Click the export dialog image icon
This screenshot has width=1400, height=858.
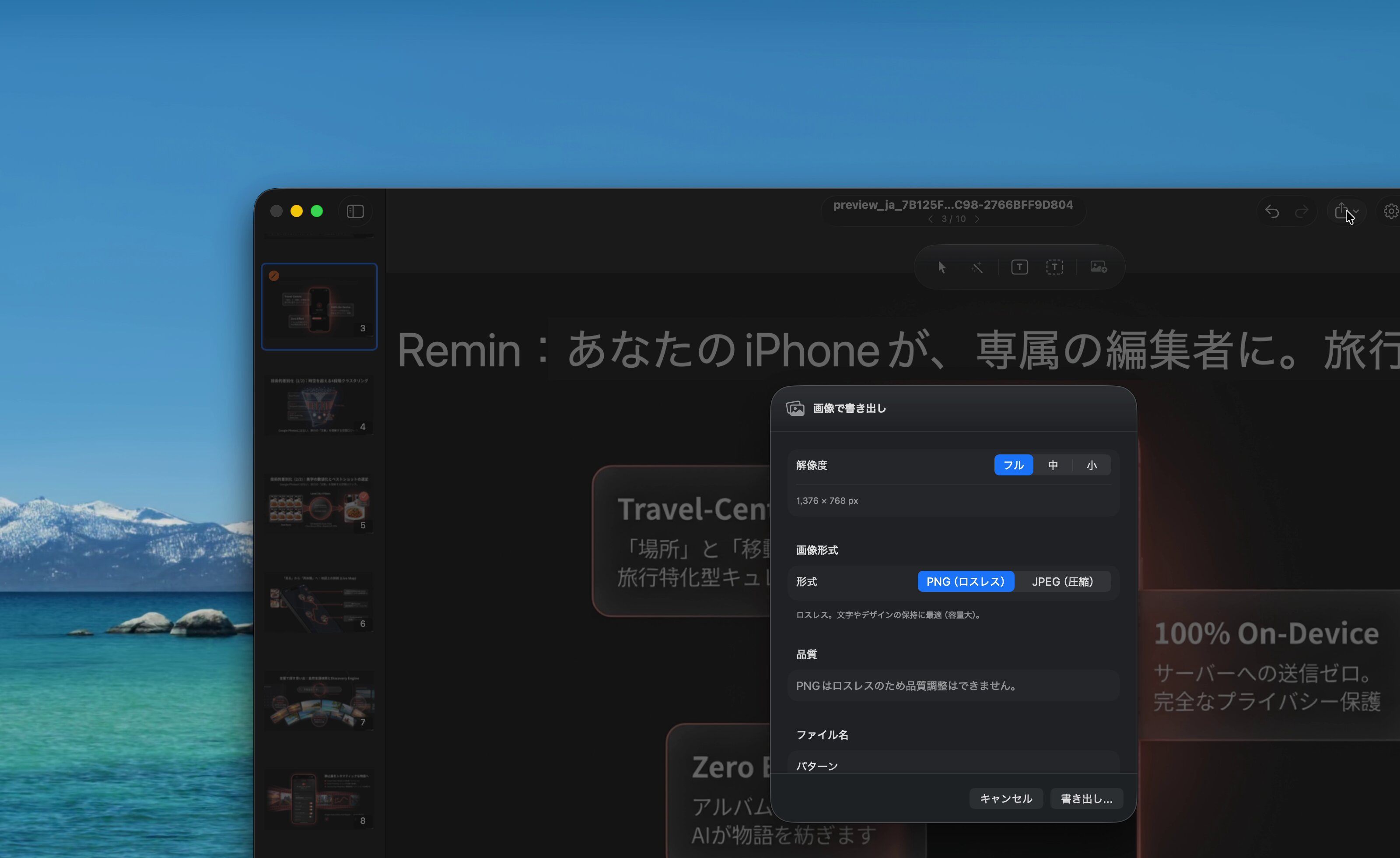(x=795, y=408)
